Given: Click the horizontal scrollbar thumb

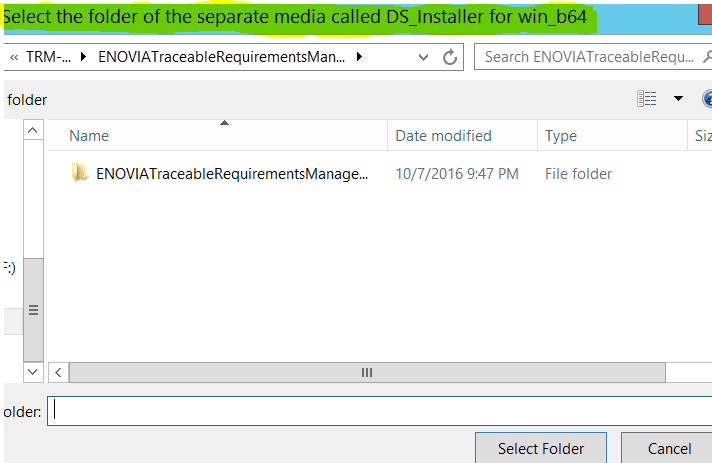Looking at the screenshot, I should 367,372.
